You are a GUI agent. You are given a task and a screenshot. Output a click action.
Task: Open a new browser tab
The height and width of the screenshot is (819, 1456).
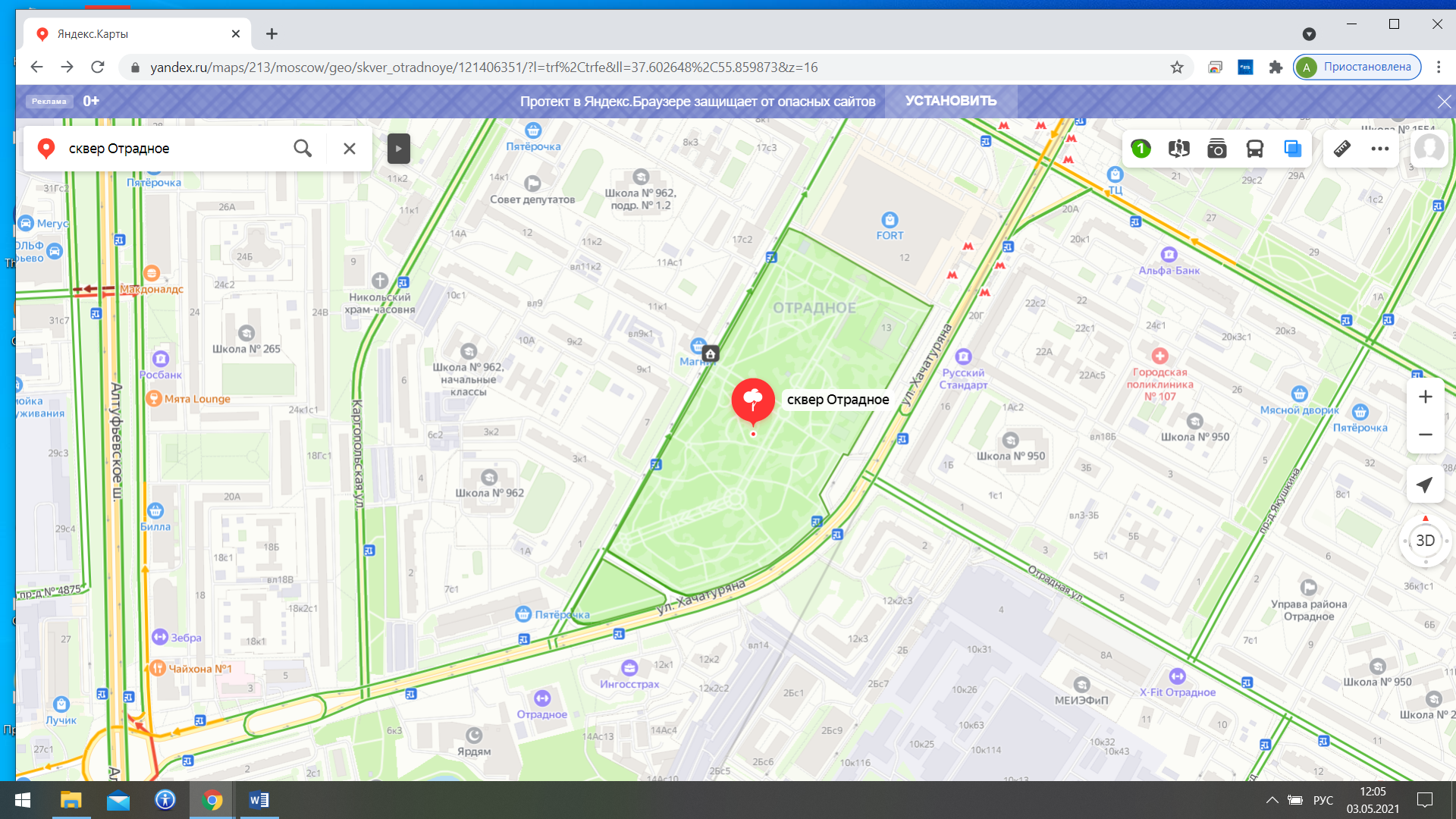coord(271,33)
